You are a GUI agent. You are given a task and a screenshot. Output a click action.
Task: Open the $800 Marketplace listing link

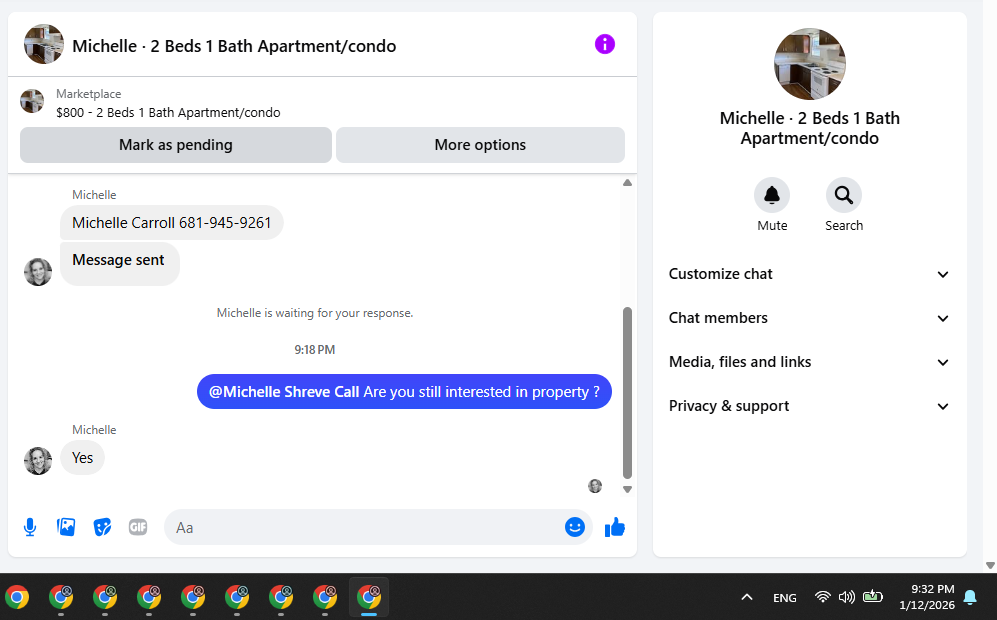(168, 113)
